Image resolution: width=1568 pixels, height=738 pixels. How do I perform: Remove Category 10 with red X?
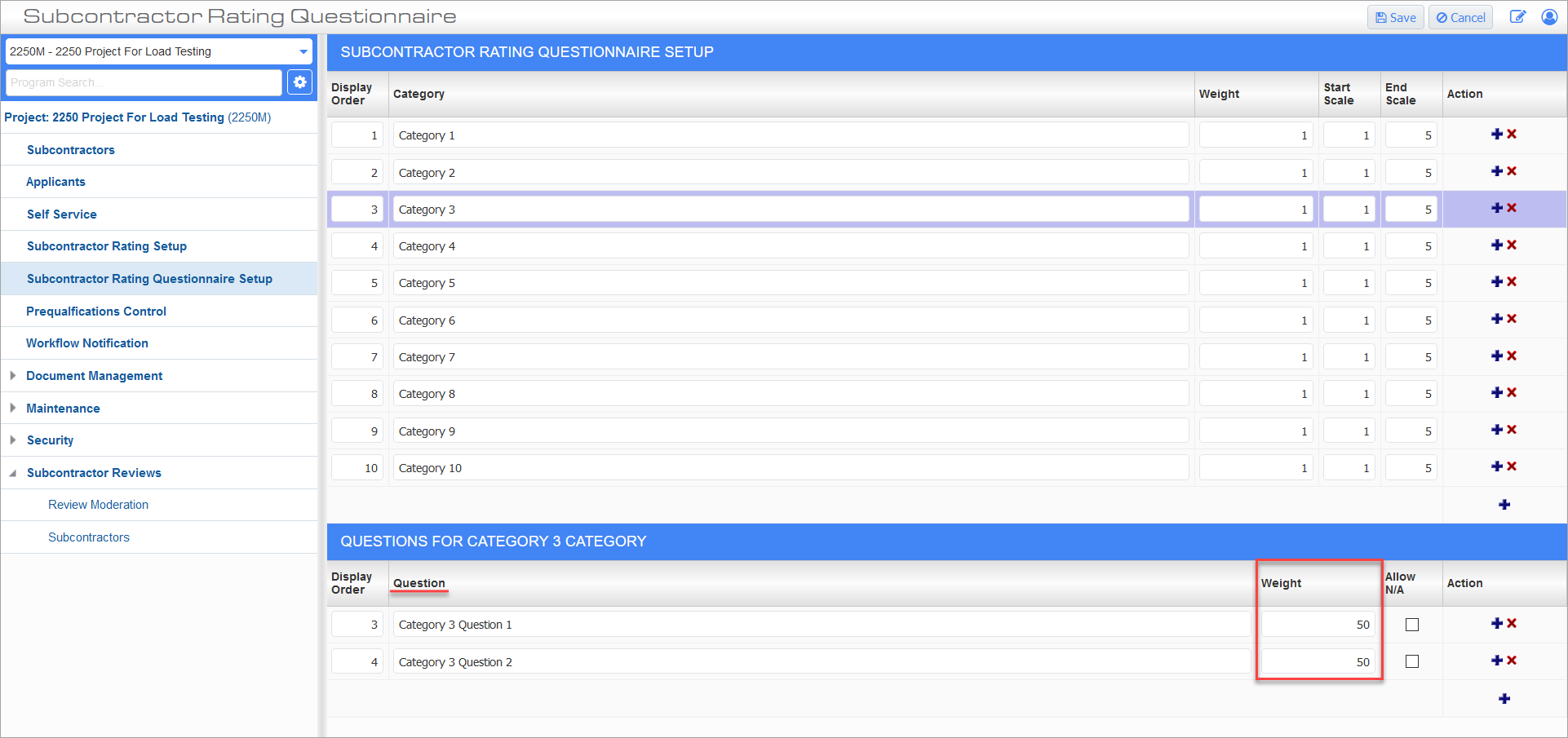[x=1512, y=466]
